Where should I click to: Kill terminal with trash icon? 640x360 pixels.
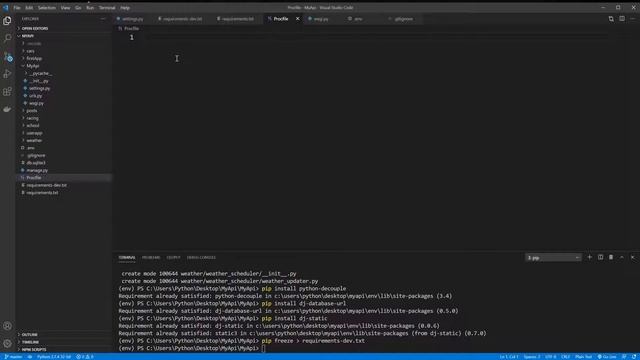611,257
